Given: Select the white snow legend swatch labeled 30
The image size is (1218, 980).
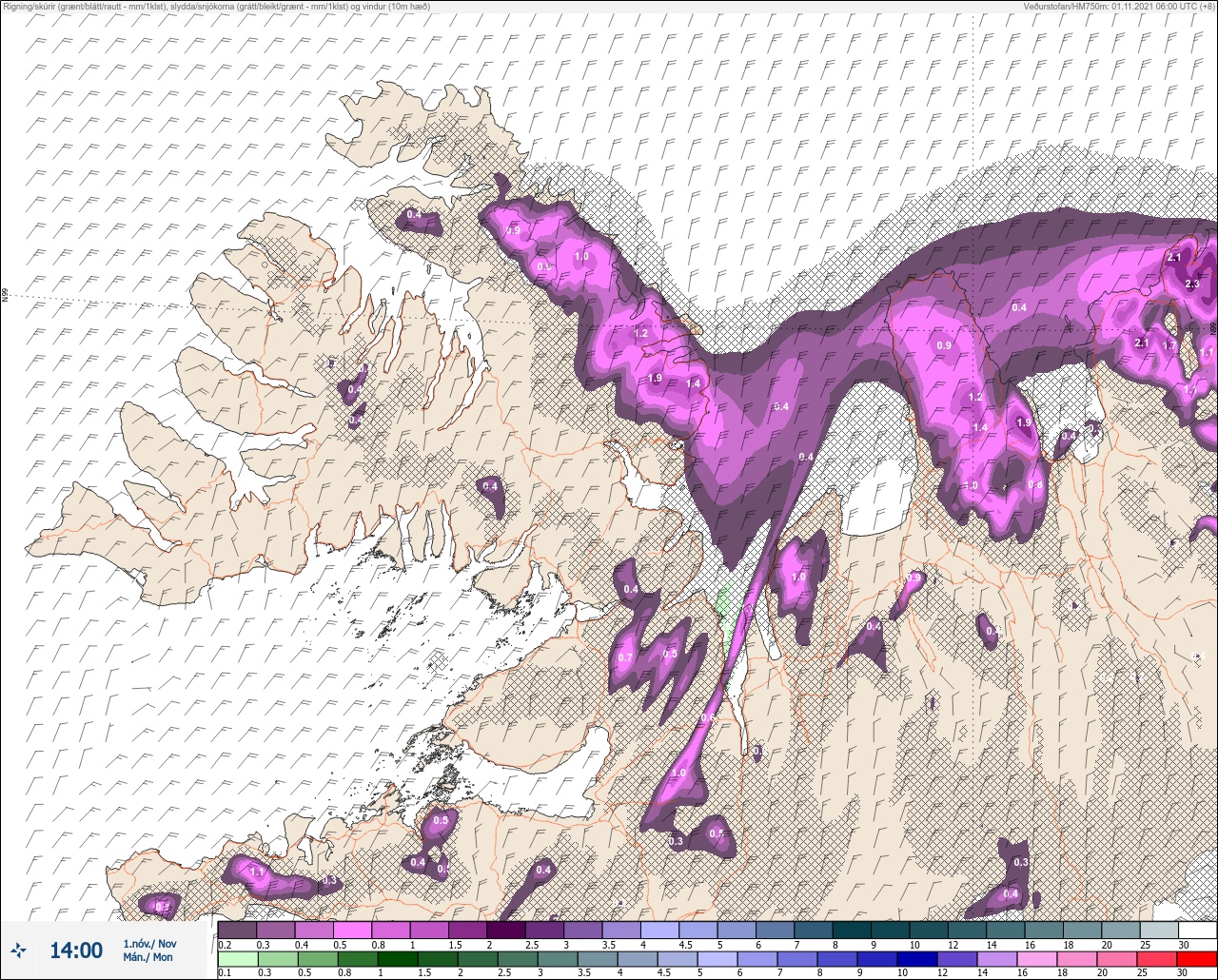Looking at the screenshot, I should pyautogui.click(x=1198, y=930).
